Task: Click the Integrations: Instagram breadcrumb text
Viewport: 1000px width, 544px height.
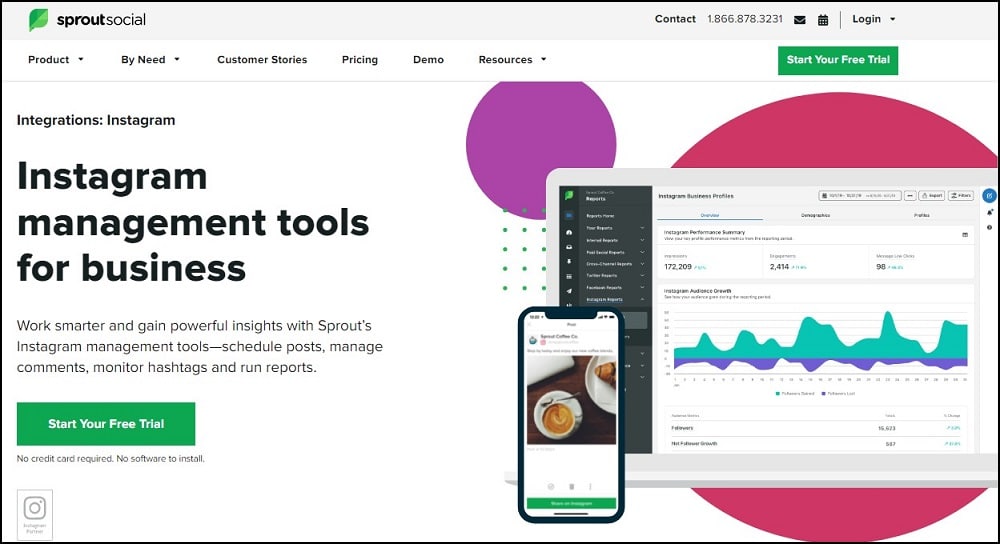Action: pyautogui.click(x=96, y=120)
